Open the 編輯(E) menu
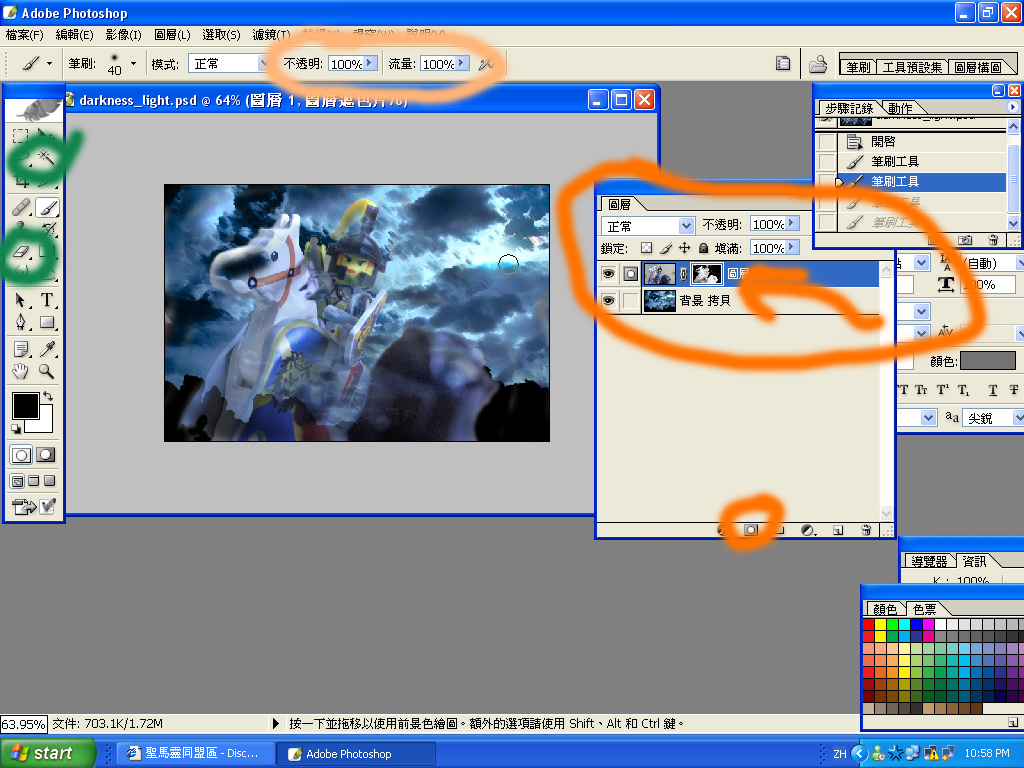 (74, 35)
